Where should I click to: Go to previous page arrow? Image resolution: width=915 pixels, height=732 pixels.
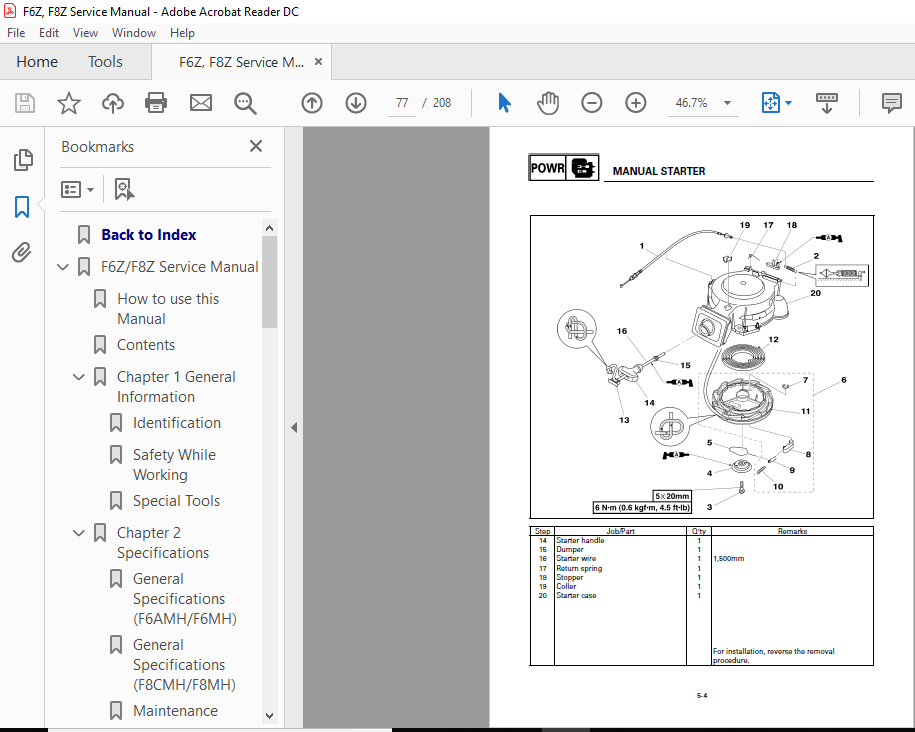tap(312, 103)
